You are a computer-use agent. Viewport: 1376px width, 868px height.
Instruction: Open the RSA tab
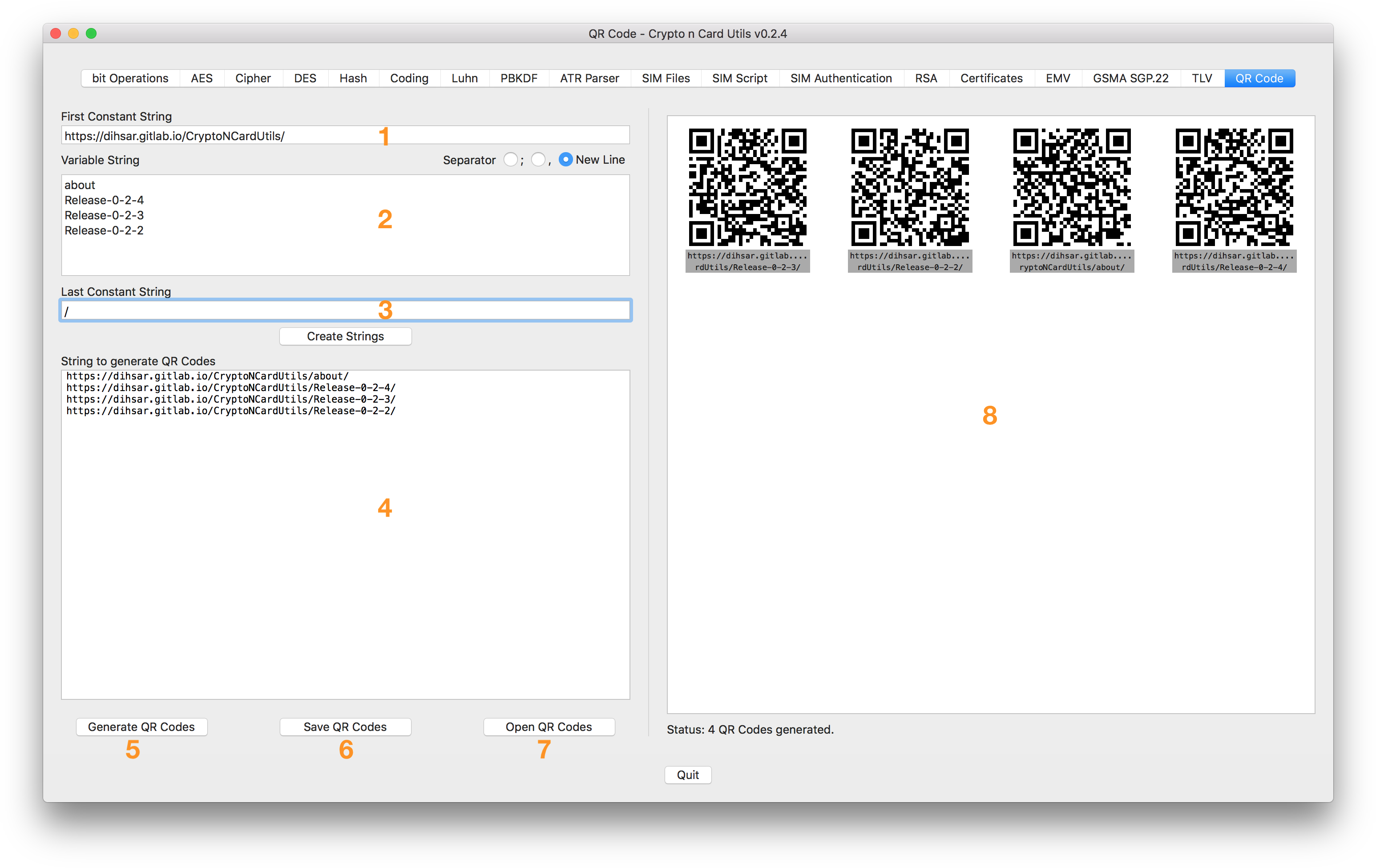click(x=926, y=78)
